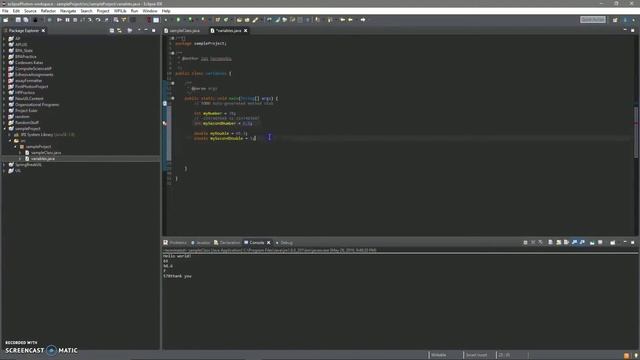The image size is (640, 360).
Task: Expand the AP project node
Action: coord(4,39)
